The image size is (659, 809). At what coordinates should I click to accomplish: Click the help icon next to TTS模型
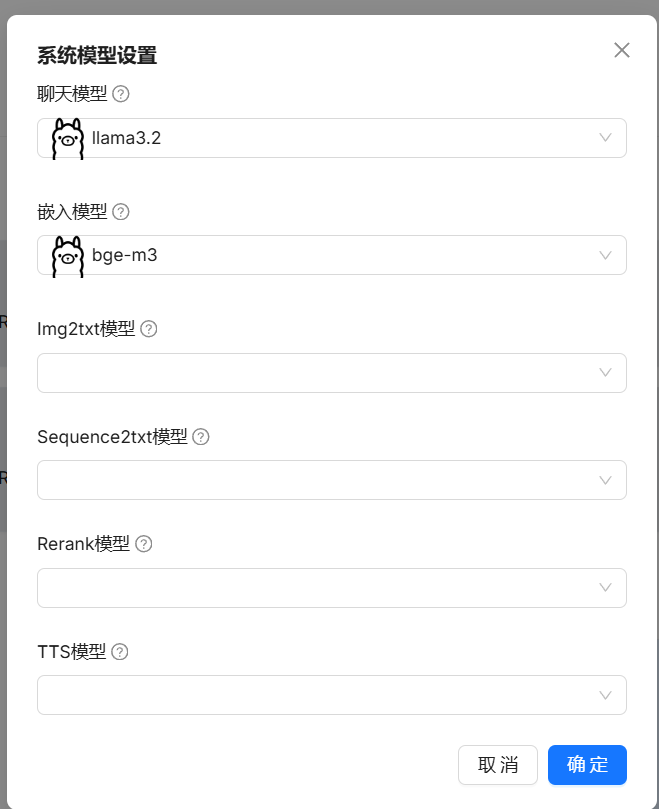(120, 651)
